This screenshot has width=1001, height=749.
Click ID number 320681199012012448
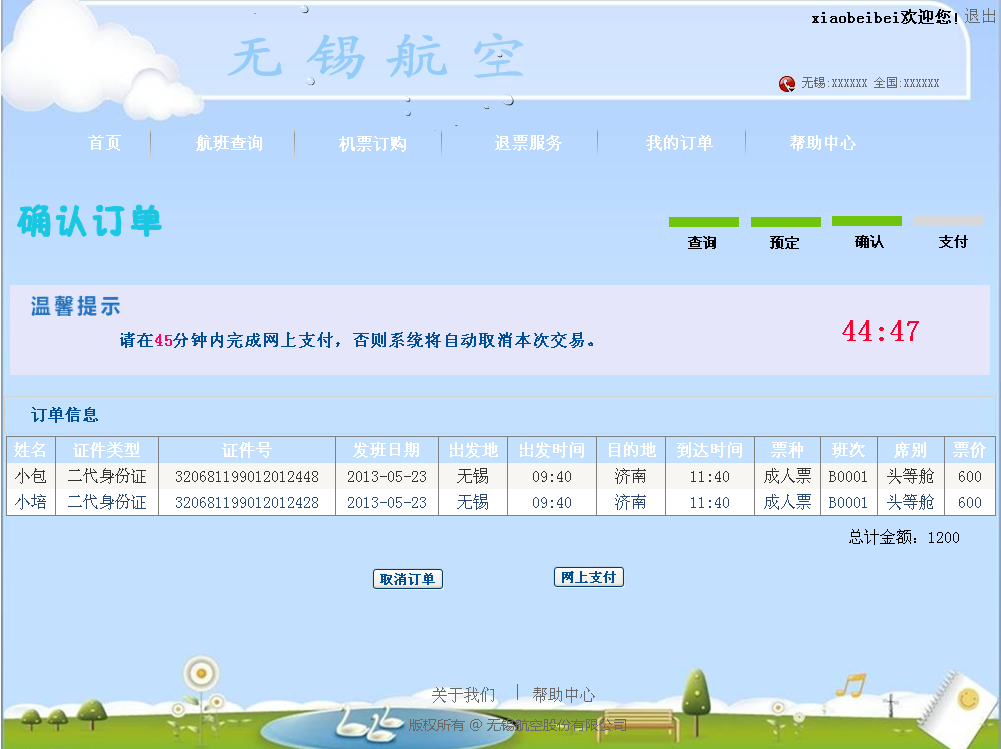point(247,477)
